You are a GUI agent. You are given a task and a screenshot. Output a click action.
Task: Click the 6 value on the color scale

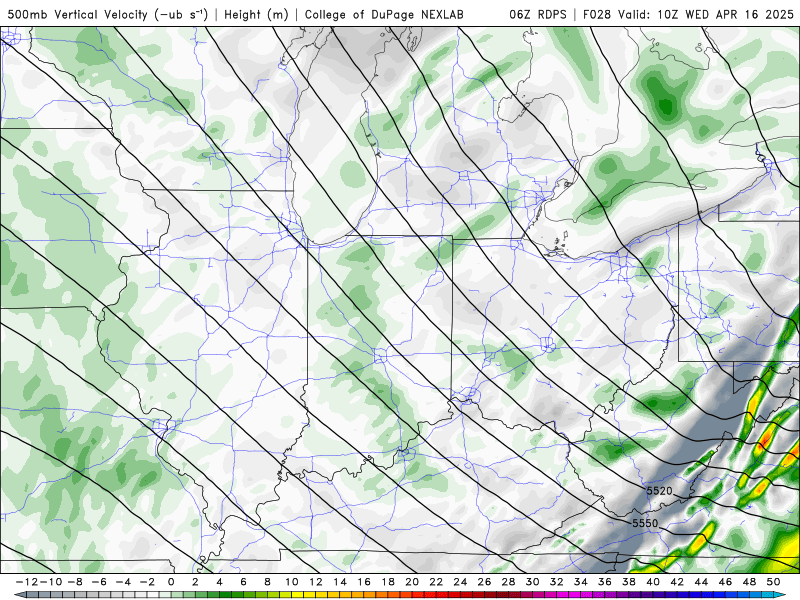click(x=243, y=582)
